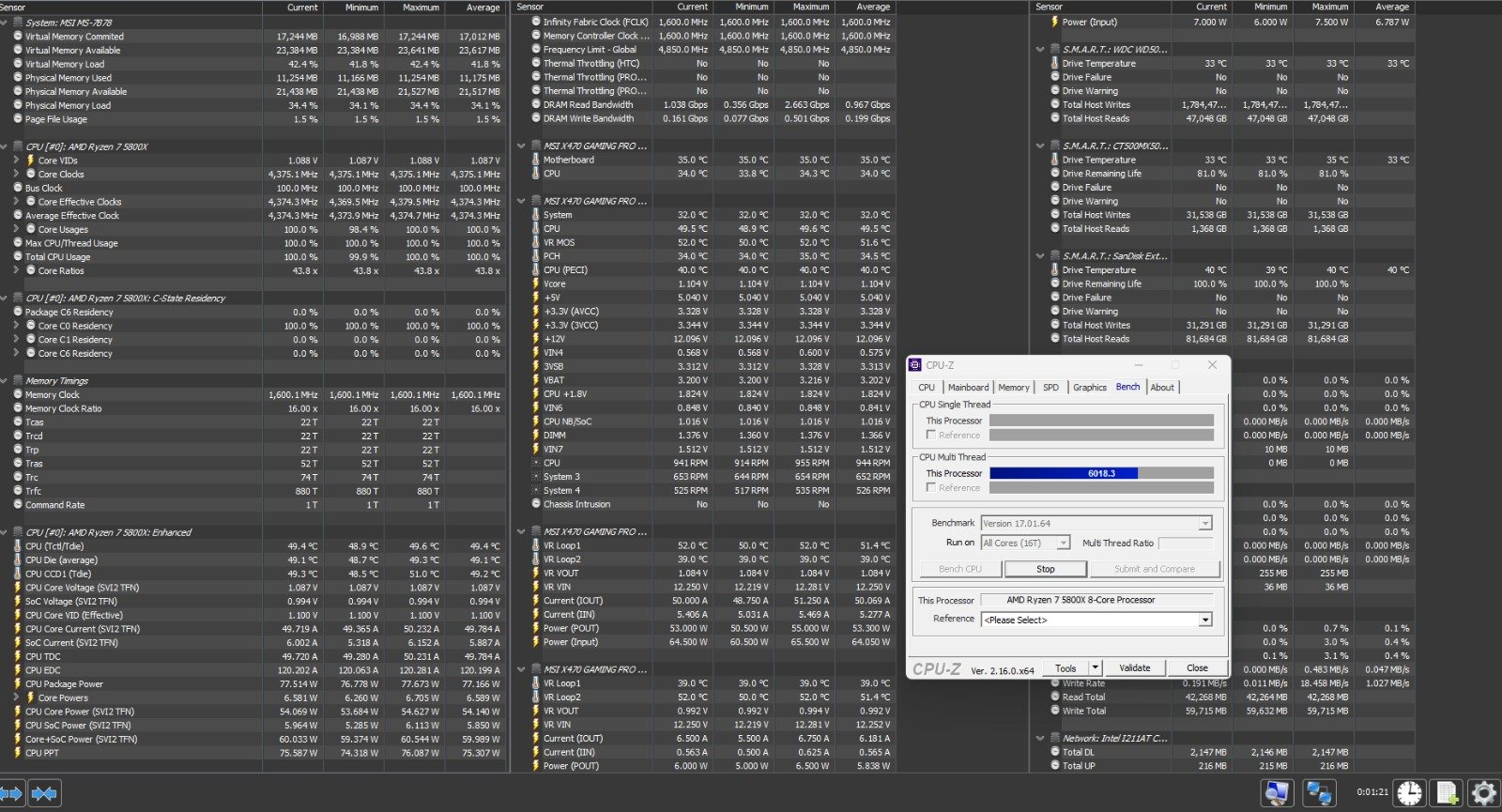Stop the running CPU-Z benchmark
The height and width of the screenshot is (812, 1502).
tap(1046, 569)
